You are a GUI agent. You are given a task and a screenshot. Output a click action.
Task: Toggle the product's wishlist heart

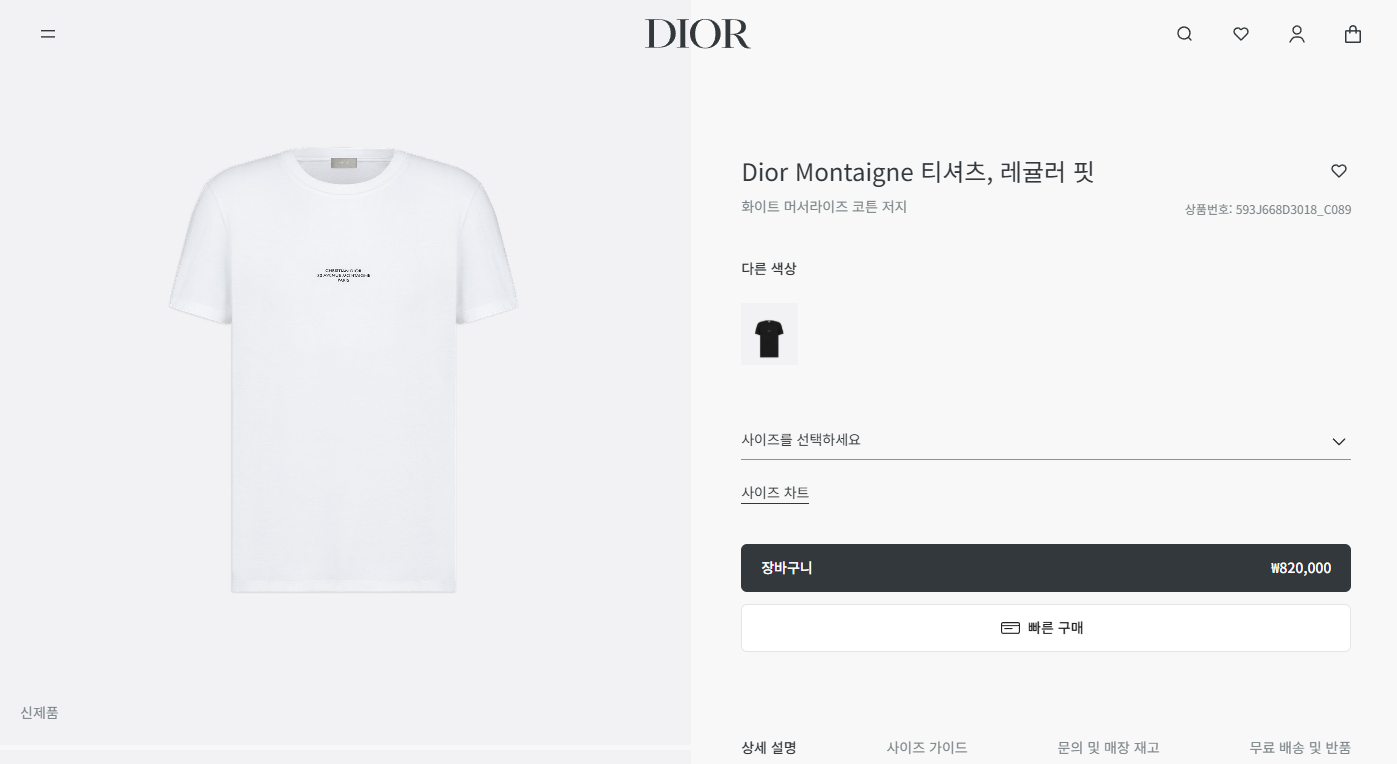coord(1339,171)
